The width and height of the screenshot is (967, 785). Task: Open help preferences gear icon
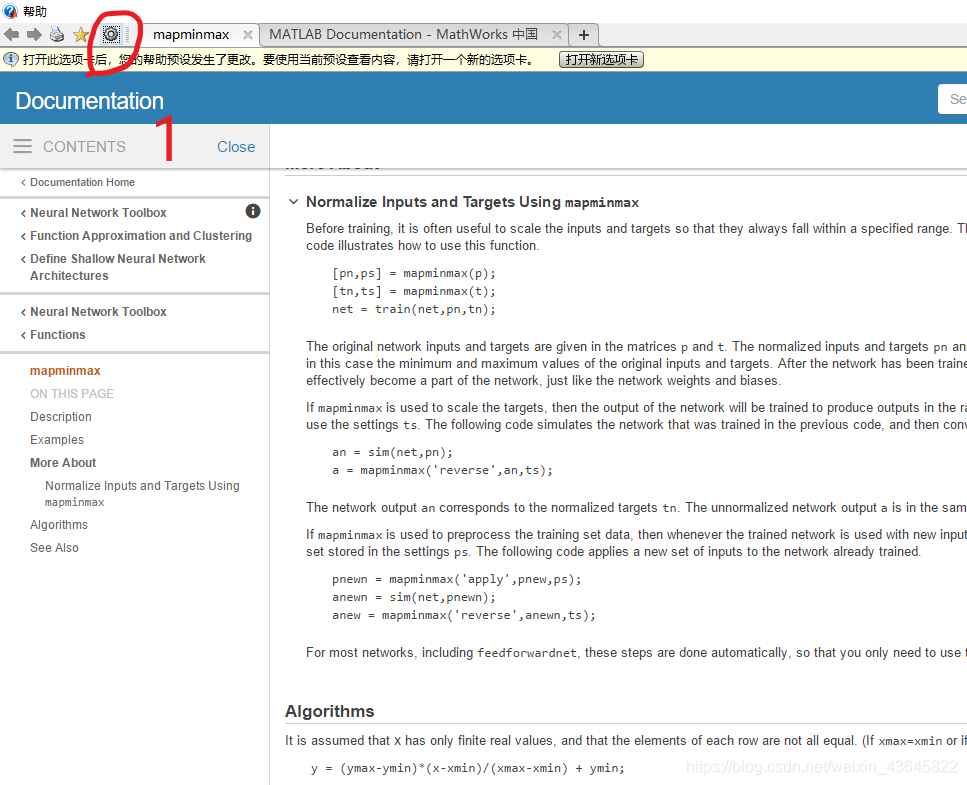(111, 35)
